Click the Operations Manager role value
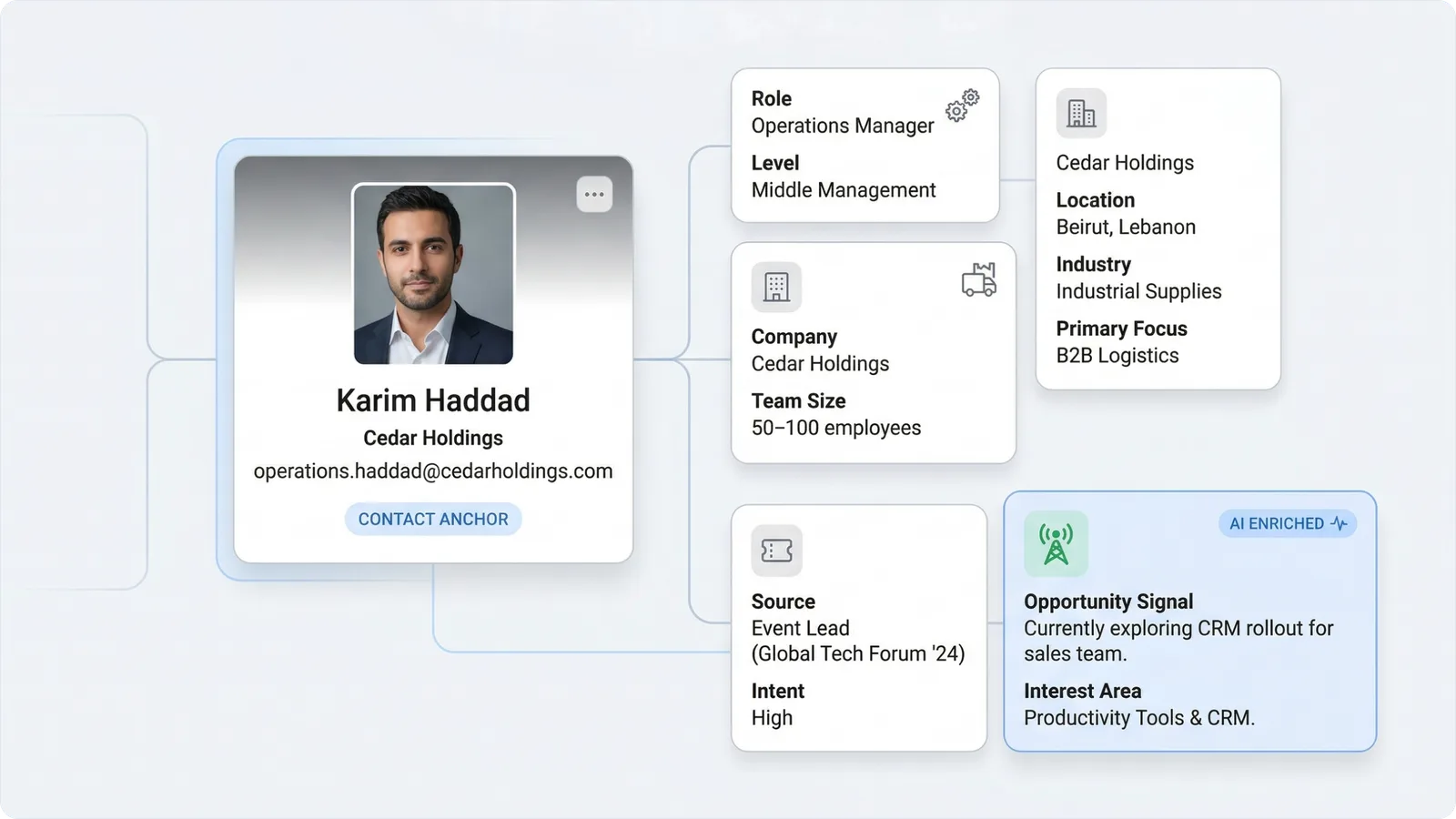The width and height of the screenshot is (1456, 819). [842, 126]
